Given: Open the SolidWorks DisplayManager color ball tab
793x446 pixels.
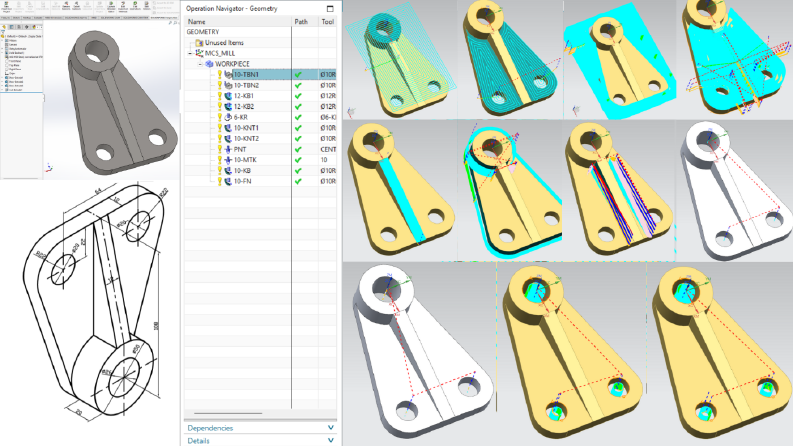Looking at the screenshot, I should tap(34, 27).
